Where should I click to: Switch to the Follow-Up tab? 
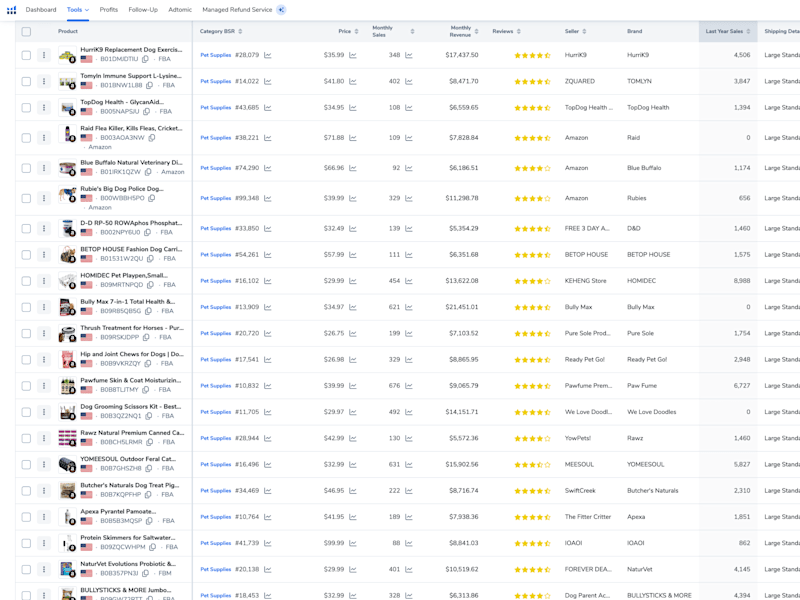point(143,10)
